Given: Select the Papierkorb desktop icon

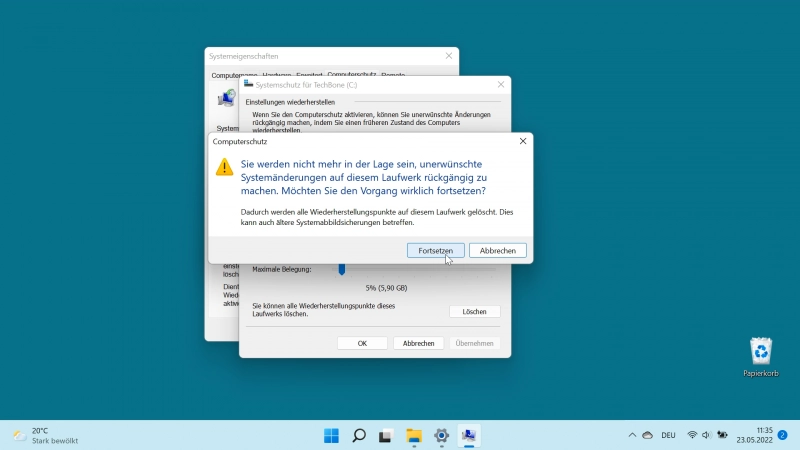Looking at the screenshot, I should click(x=761, y=357).
